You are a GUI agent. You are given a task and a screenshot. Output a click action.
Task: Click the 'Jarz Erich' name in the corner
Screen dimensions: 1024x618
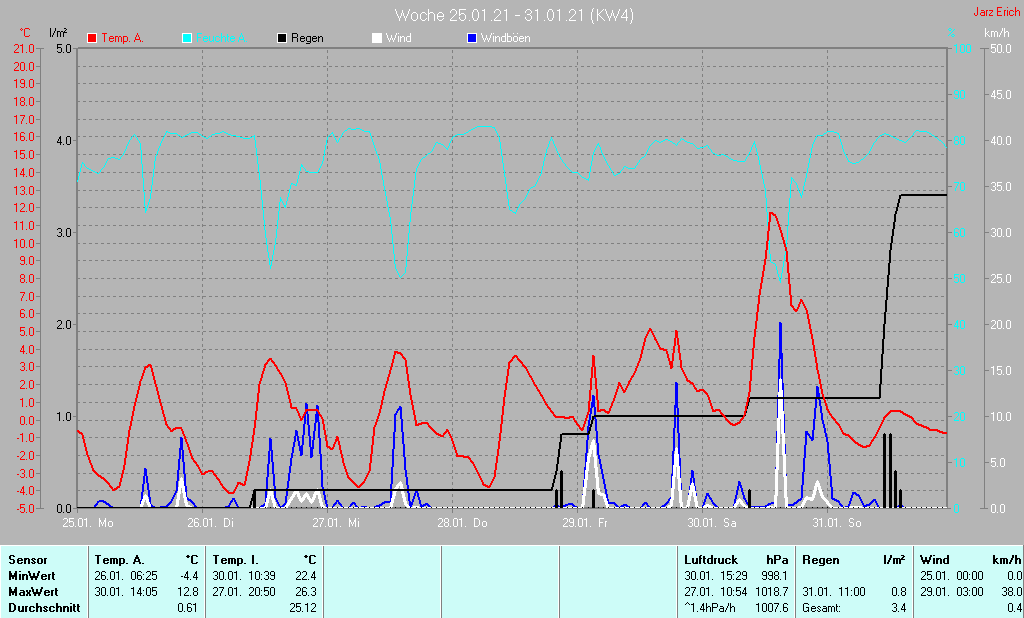click(997, 12)
